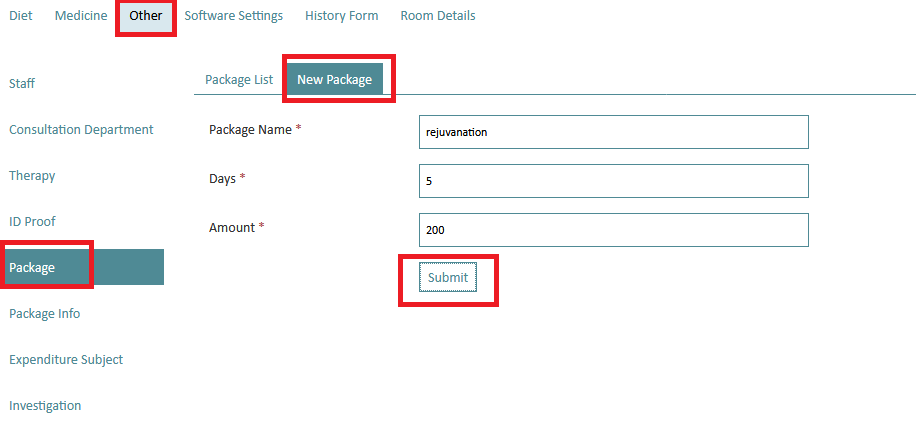Open Investigation sidebar item
The width and height of the screenshot is (916, 422).
coord(45,406)
